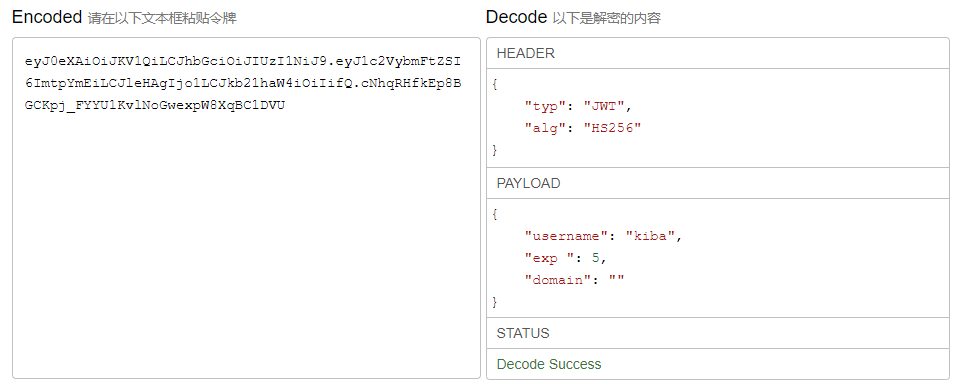This screenshot has width=955, height=384.
Task: Select the PAYLOAD section title
Action: coord(529,183)
